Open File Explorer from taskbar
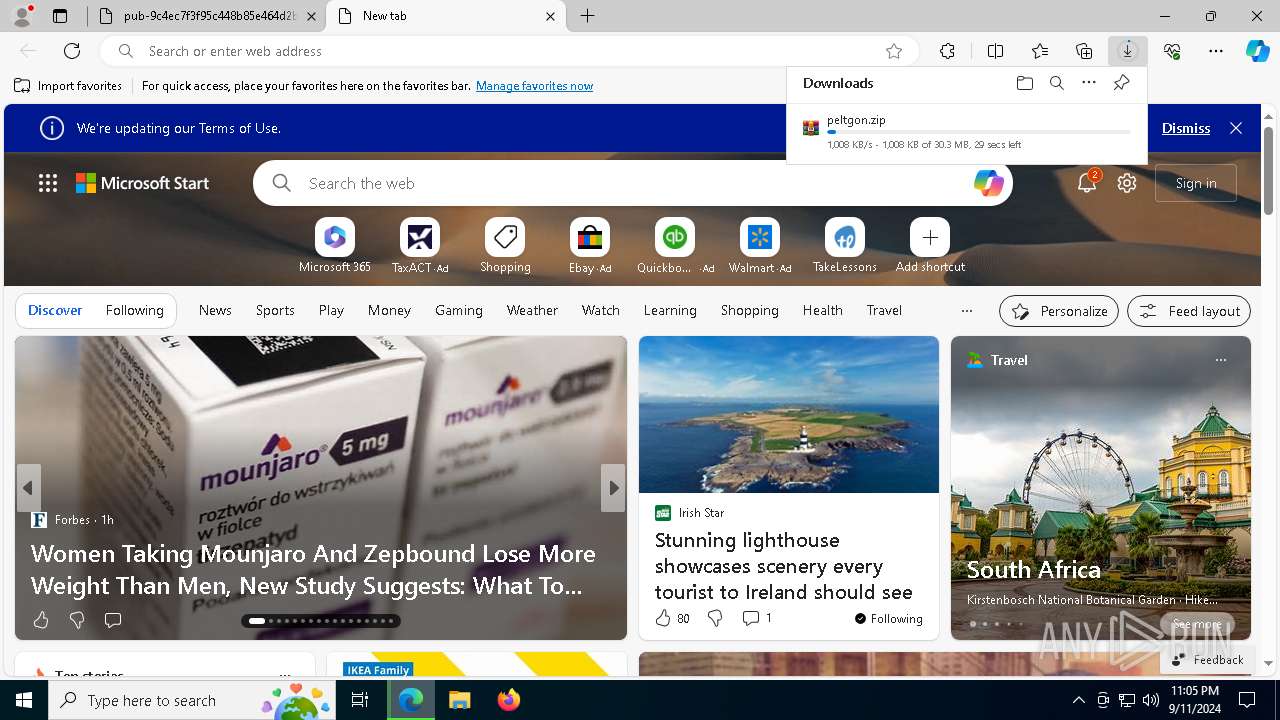 pos(459,700)
